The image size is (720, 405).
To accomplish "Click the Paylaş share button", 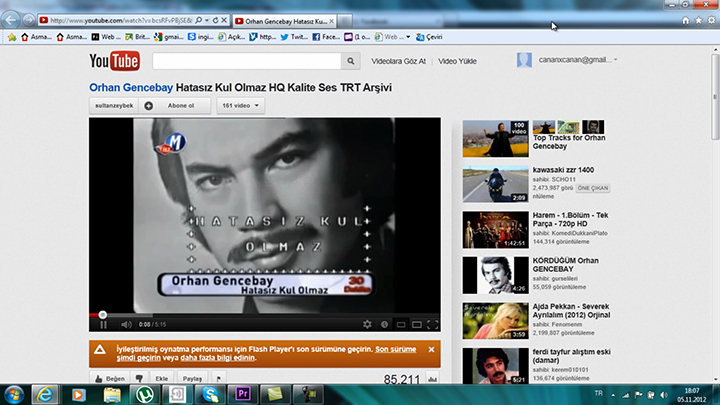I will tap(192, 378).
